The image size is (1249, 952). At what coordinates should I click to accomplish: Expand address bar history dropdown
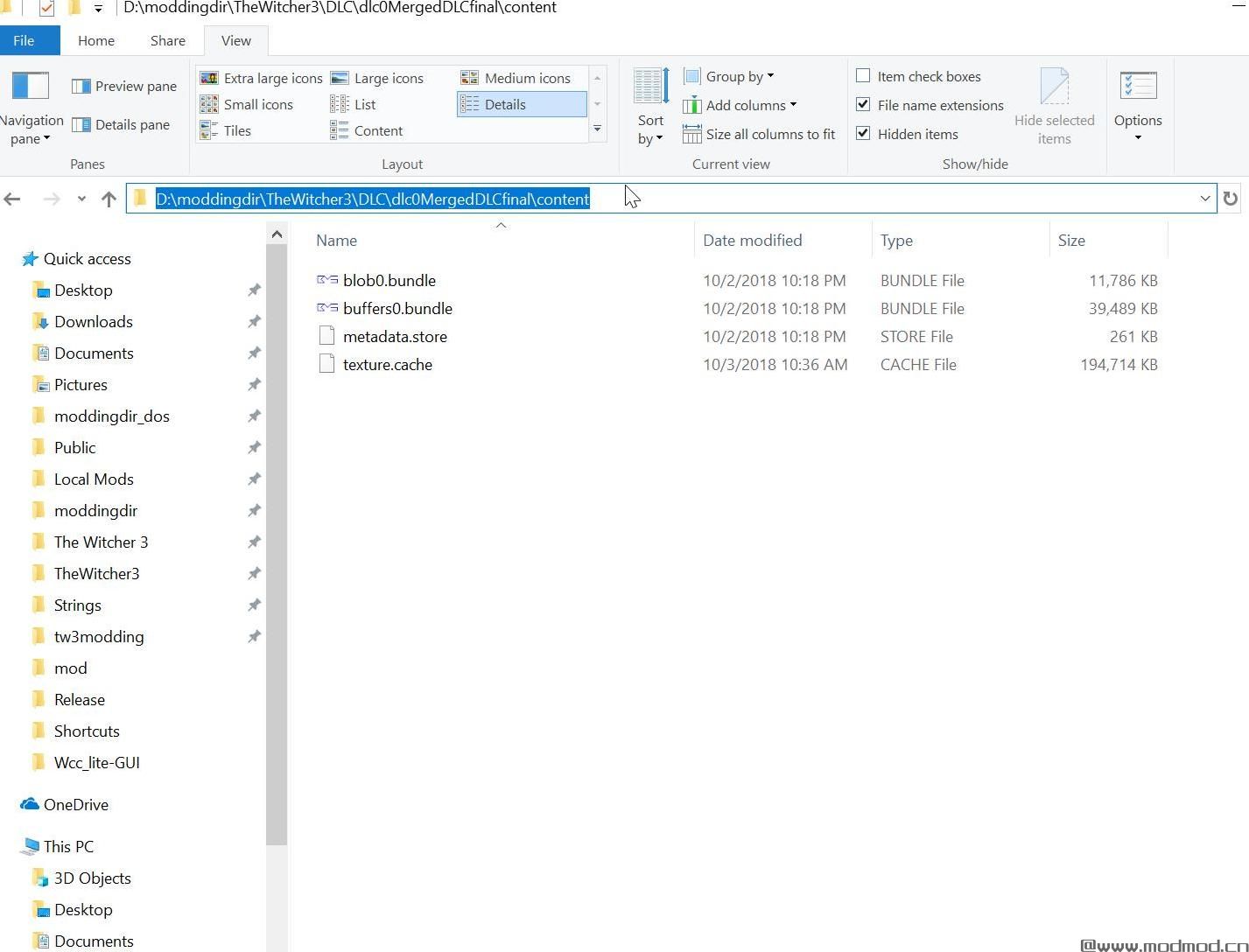[1205, 199]
